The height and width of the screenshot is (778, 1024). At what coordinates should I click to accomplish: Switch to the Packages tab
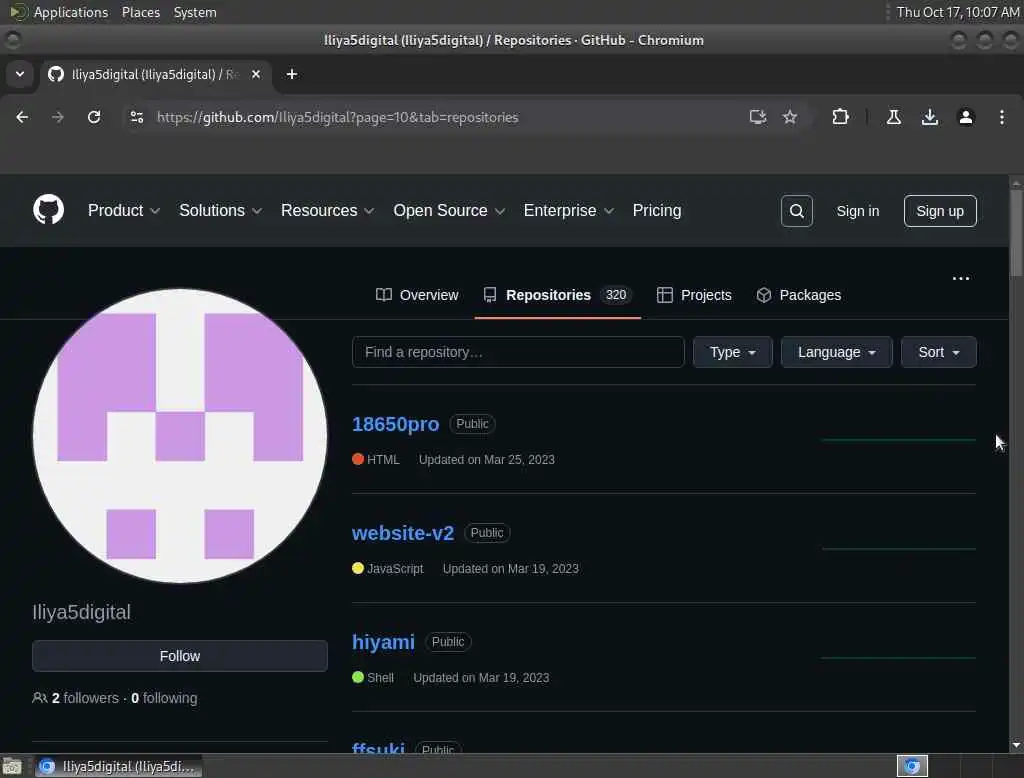tap(799, 295)
